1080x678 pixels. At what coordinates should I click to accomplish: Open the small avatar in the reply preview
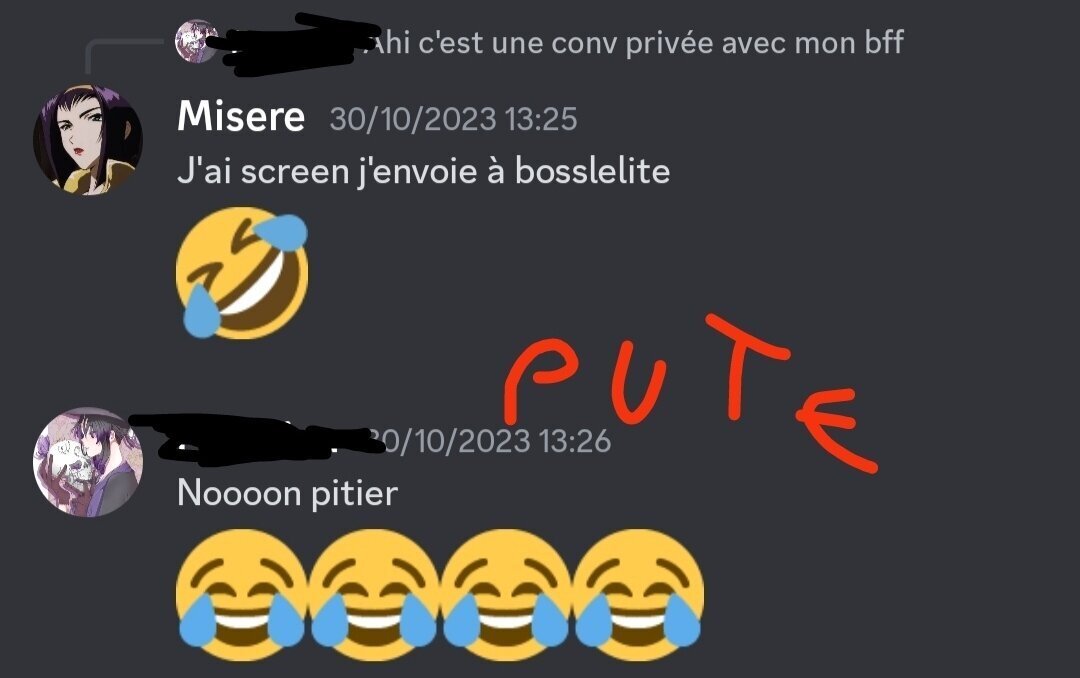[196, 41]
